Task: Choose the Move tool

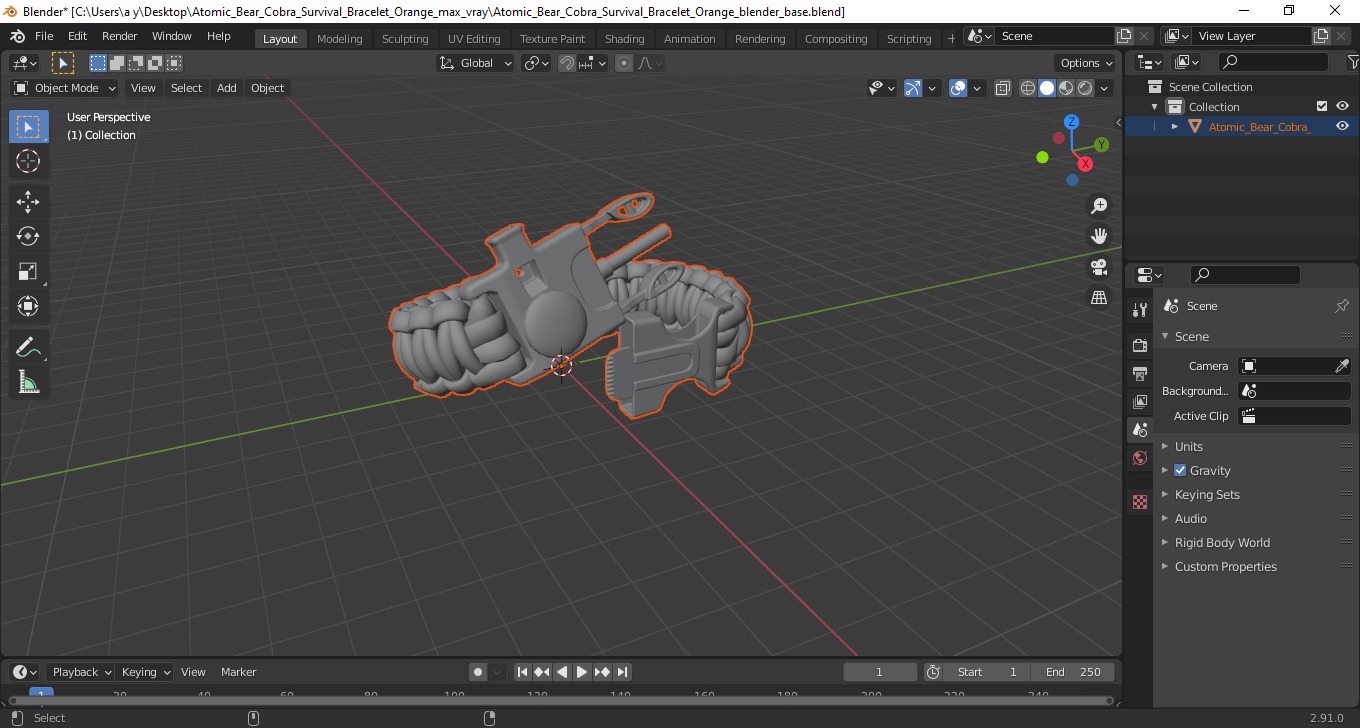Action: click(x=28, y=202)
